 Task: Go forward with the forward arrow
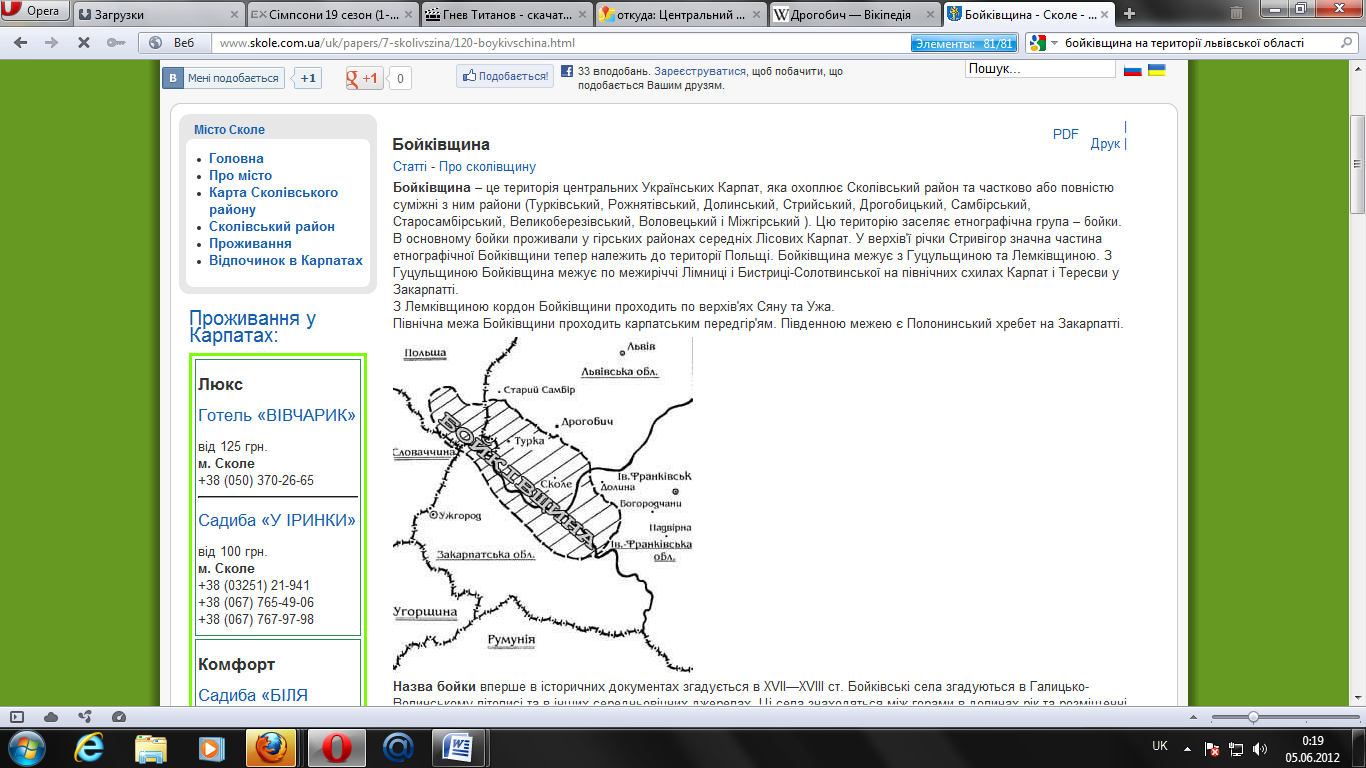[x=52, y=43]
